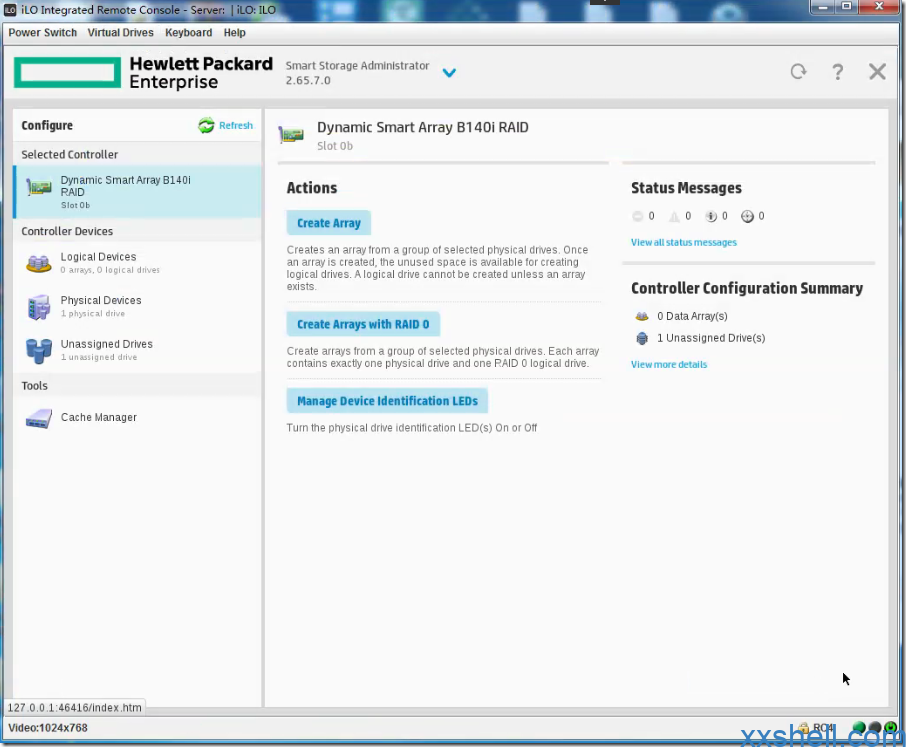The image size is (906, 747).
Task: Click the Create Array button
Action: tap(328, 223)
